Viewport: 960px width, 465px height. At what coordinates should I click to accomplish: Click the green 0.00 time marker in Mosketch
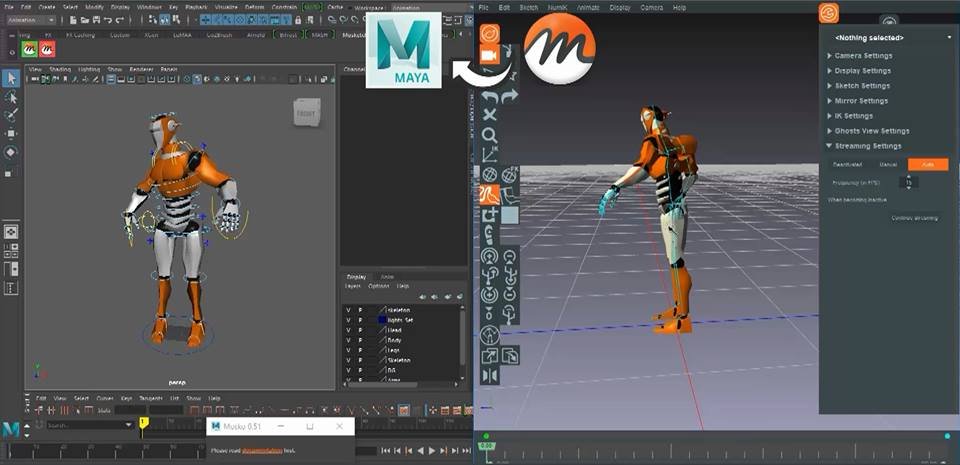[x=487, y=445]
